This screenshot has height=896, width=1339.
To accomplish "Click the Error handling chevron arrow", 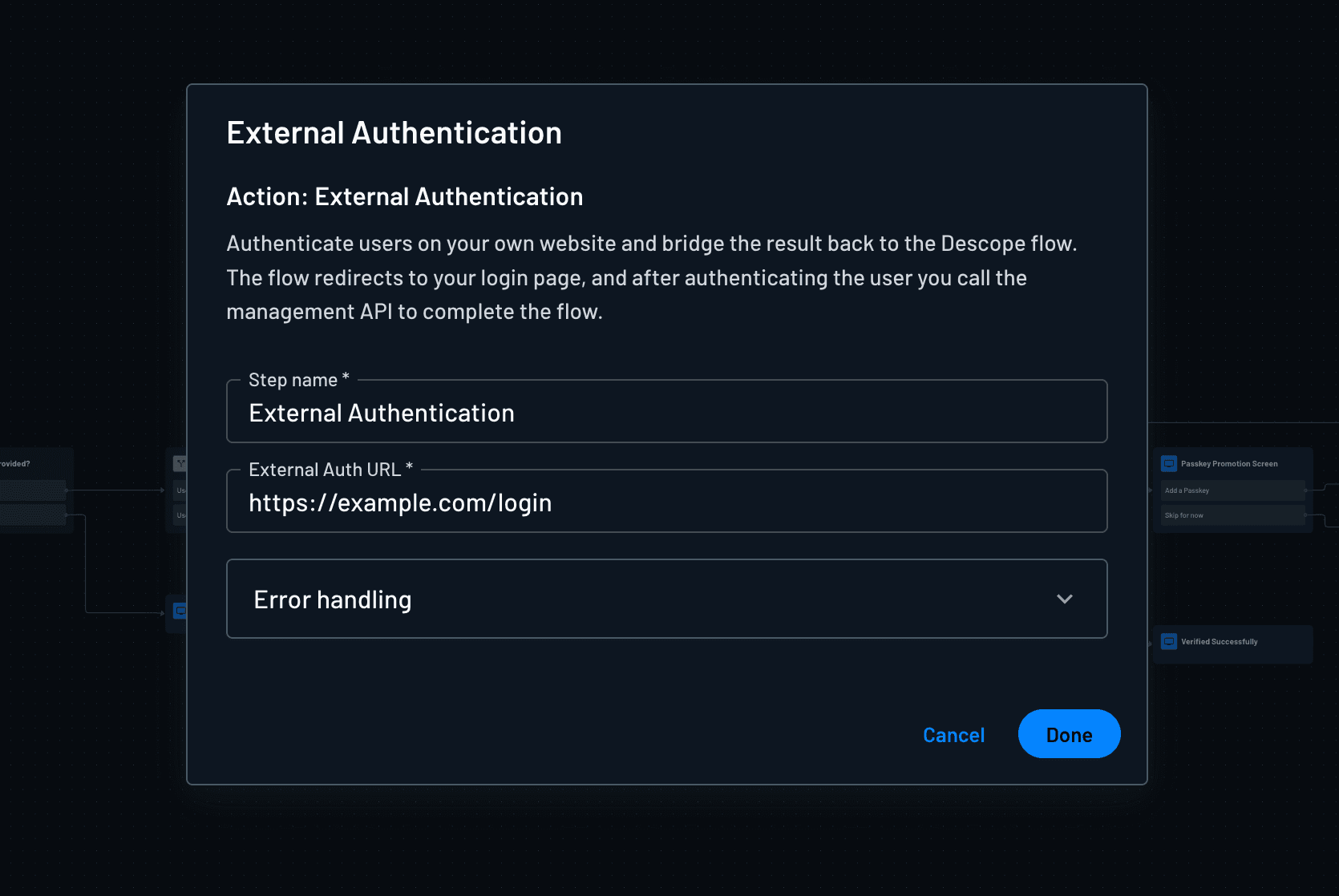I will [1065, 599].
